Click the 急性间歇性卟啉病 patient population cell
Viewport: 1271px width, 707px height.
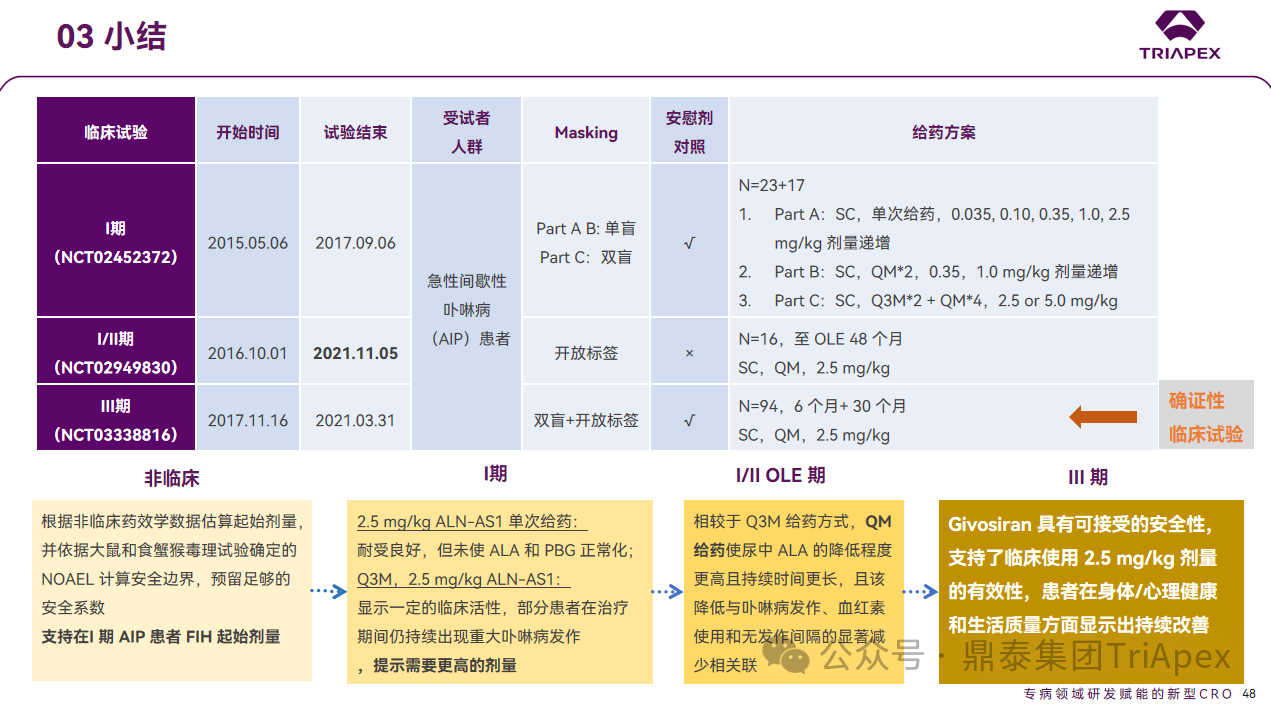pos(467,310)
